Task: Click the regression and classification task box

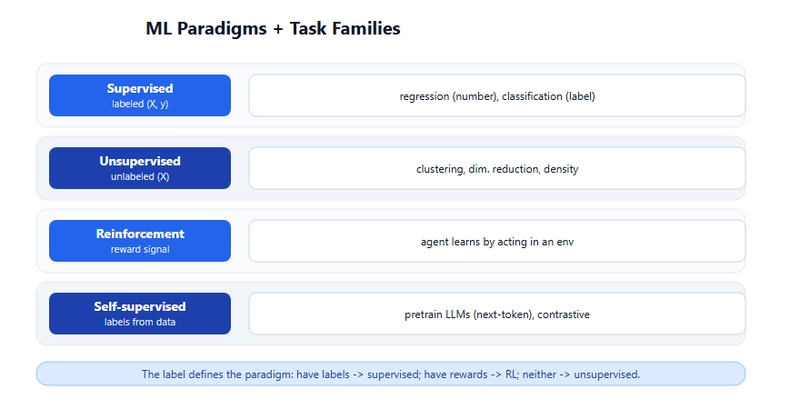Action: click(x=497, y=95)
